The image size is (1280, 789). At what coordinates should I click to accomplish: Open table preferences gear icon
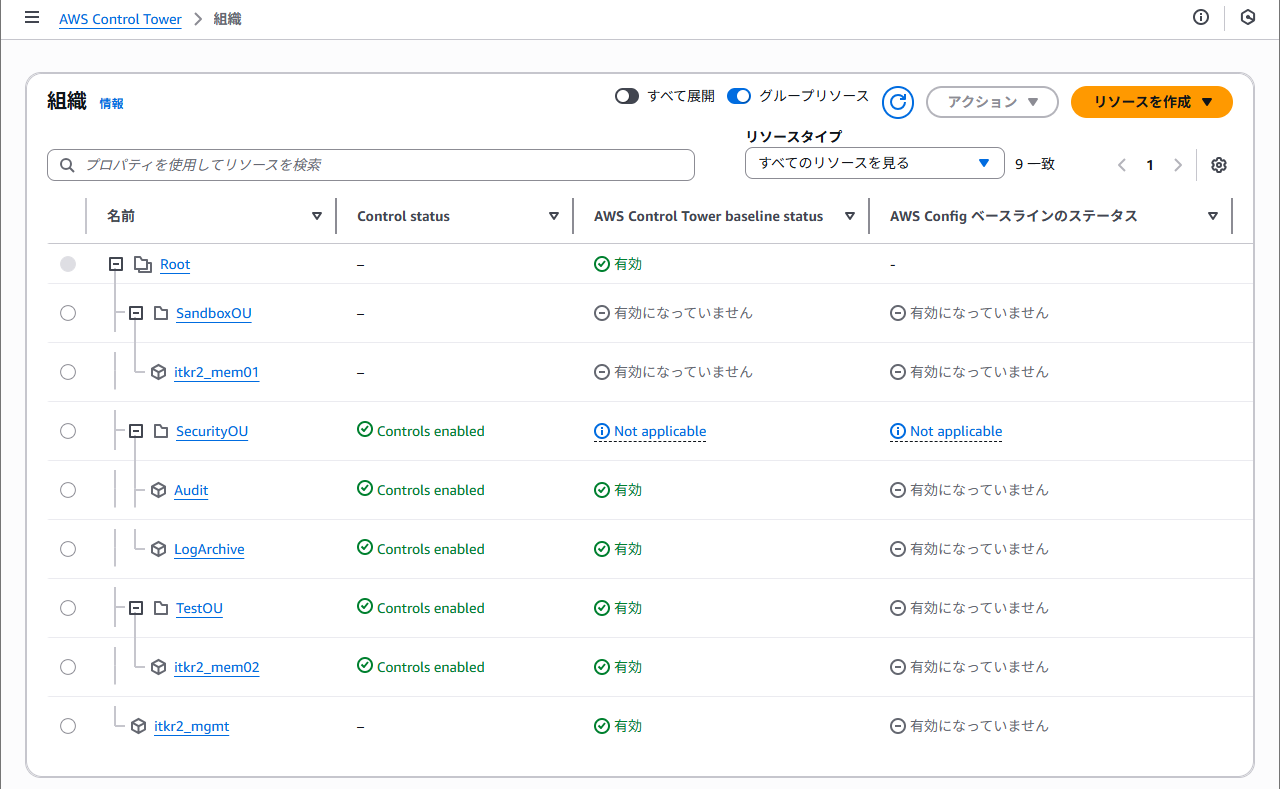click(1218, 165)
